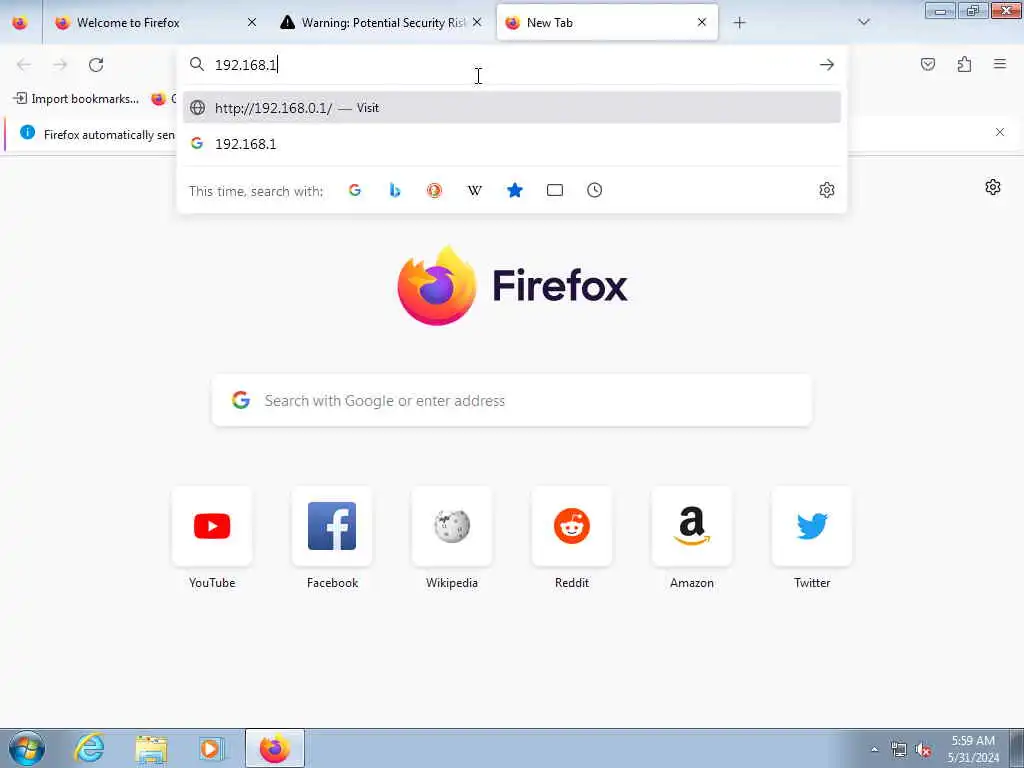Search open Tabs with the tab icon
The height and width of the screenshot is (768, 1024).
coord(554,190)
